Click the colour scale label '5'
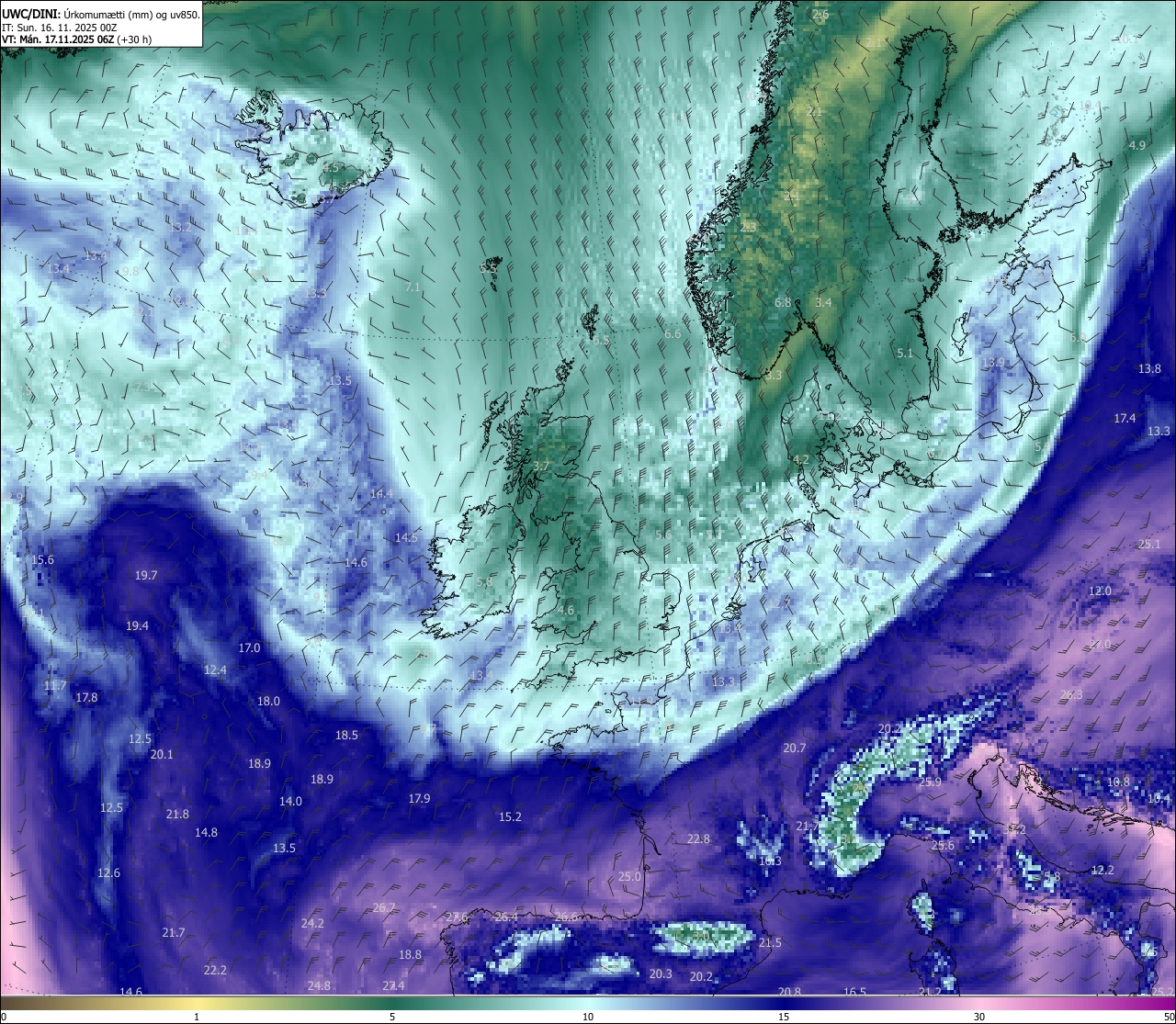1176x1024 pixels. [392, 1017]
